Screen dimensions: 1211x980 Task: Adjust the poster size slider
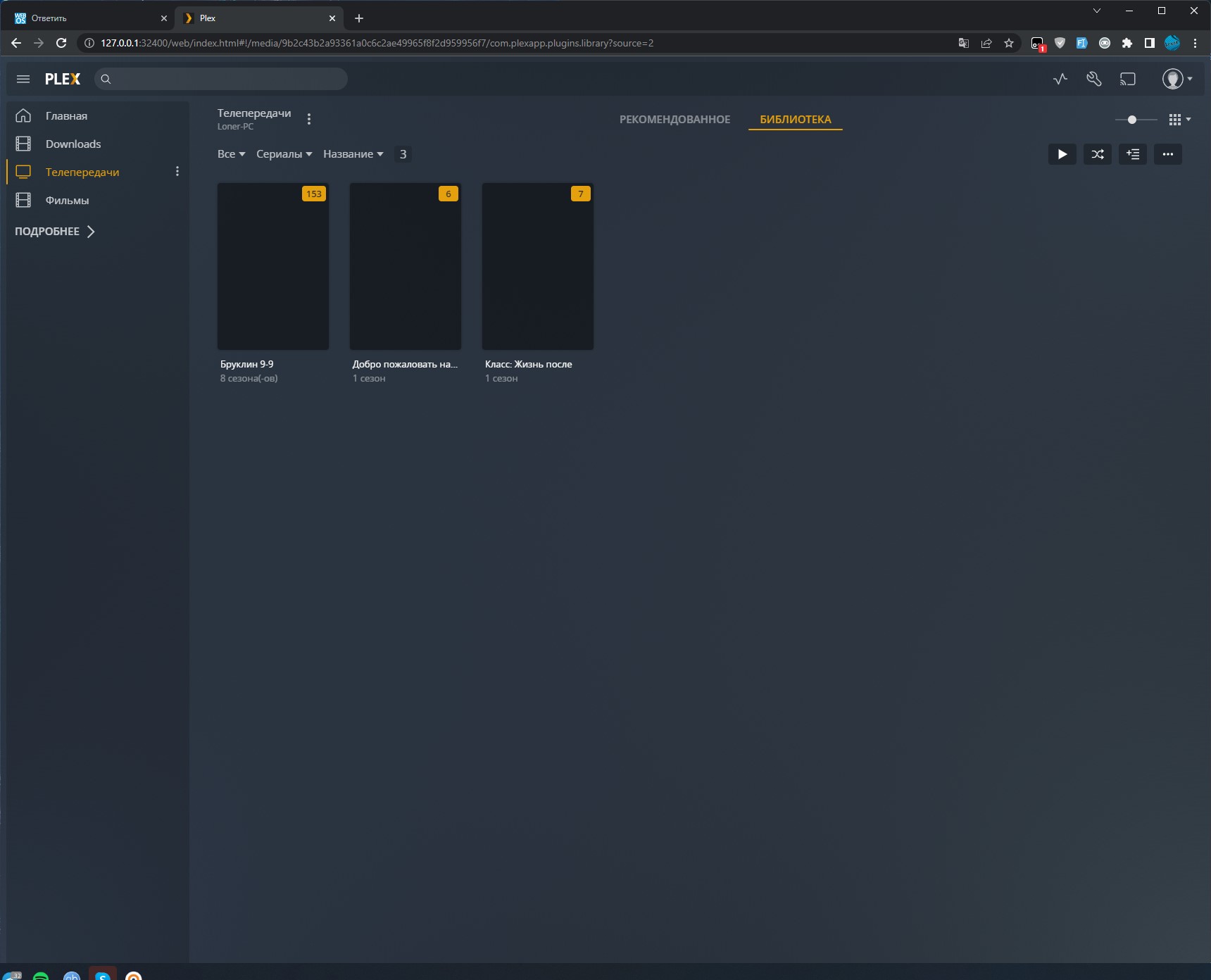click(x=1131, y=120)
